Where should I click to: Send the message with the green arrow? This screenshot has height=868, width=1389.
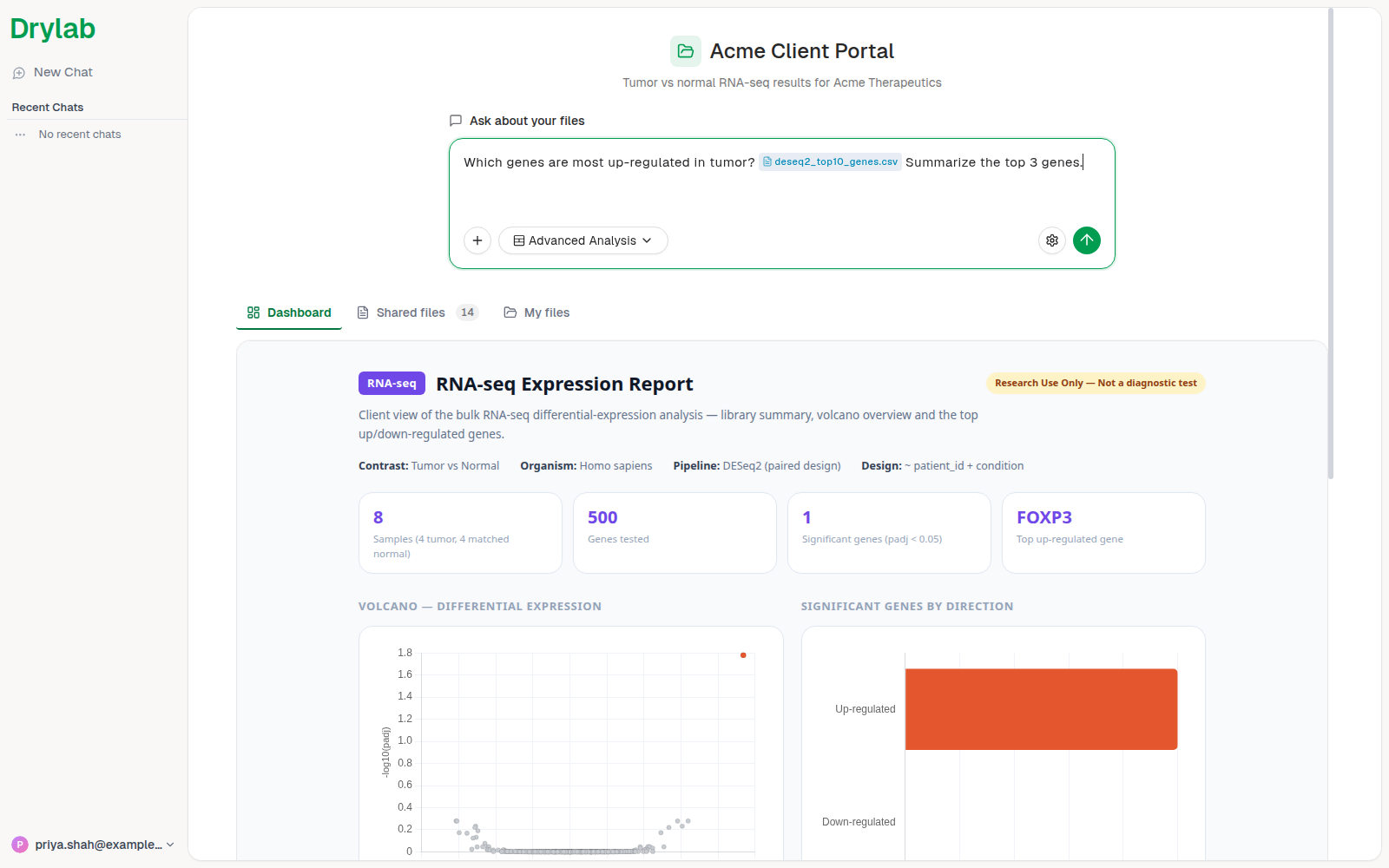tap(1087, 240)
